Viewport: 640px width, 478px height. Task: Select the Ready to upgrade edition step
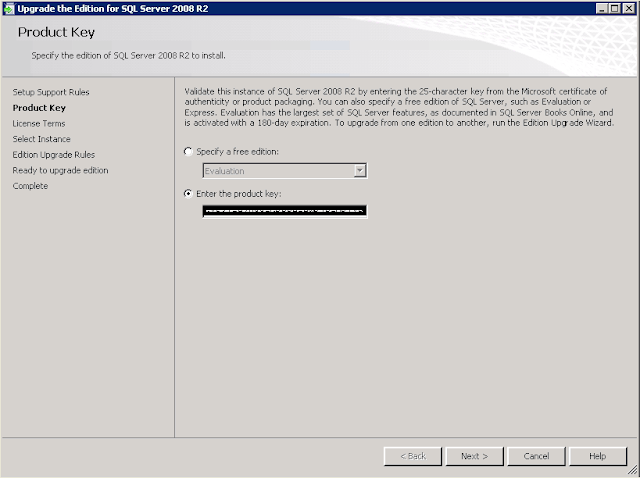pos(60,170)
